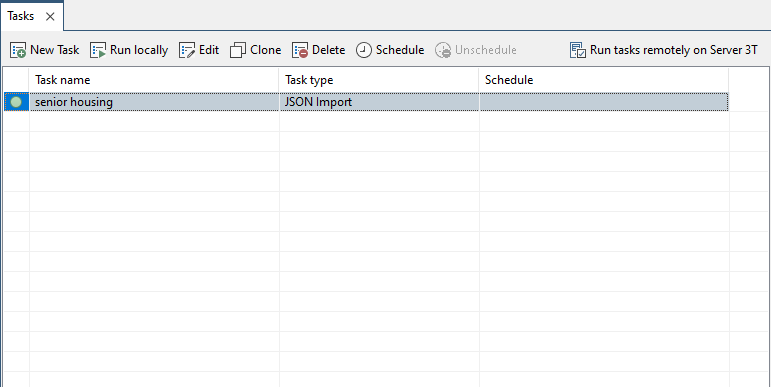This screenshot has width=771, height=387.
Task: Click the Run tasks remotely icon
Action: click(578, 50)
